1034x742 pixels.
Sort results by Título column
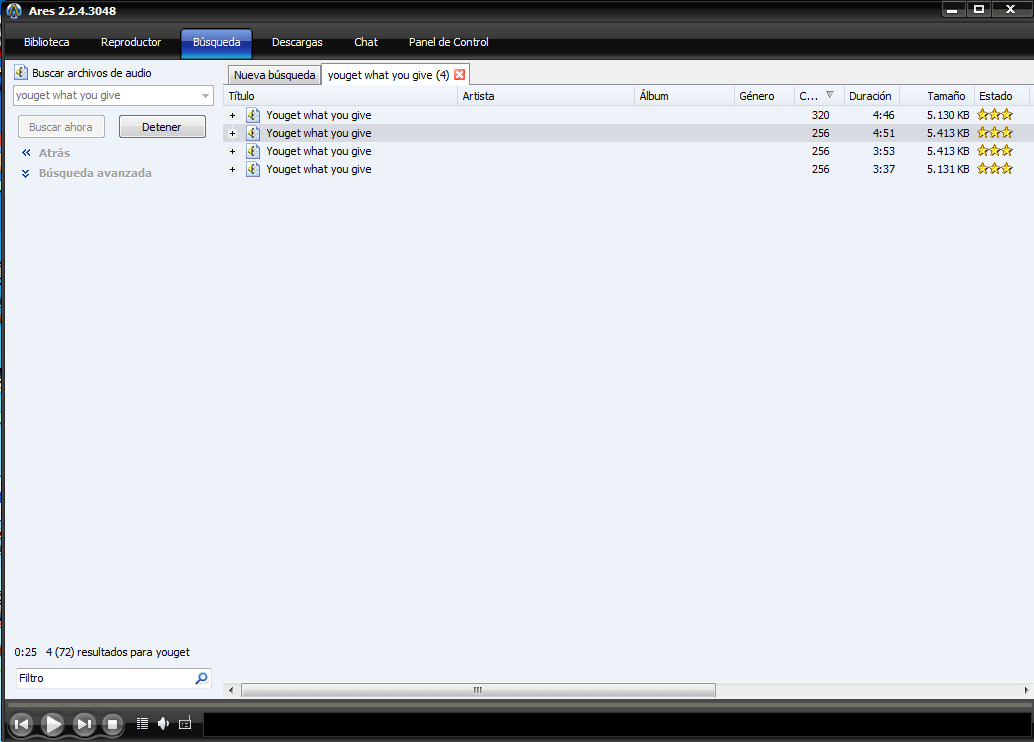340,96
